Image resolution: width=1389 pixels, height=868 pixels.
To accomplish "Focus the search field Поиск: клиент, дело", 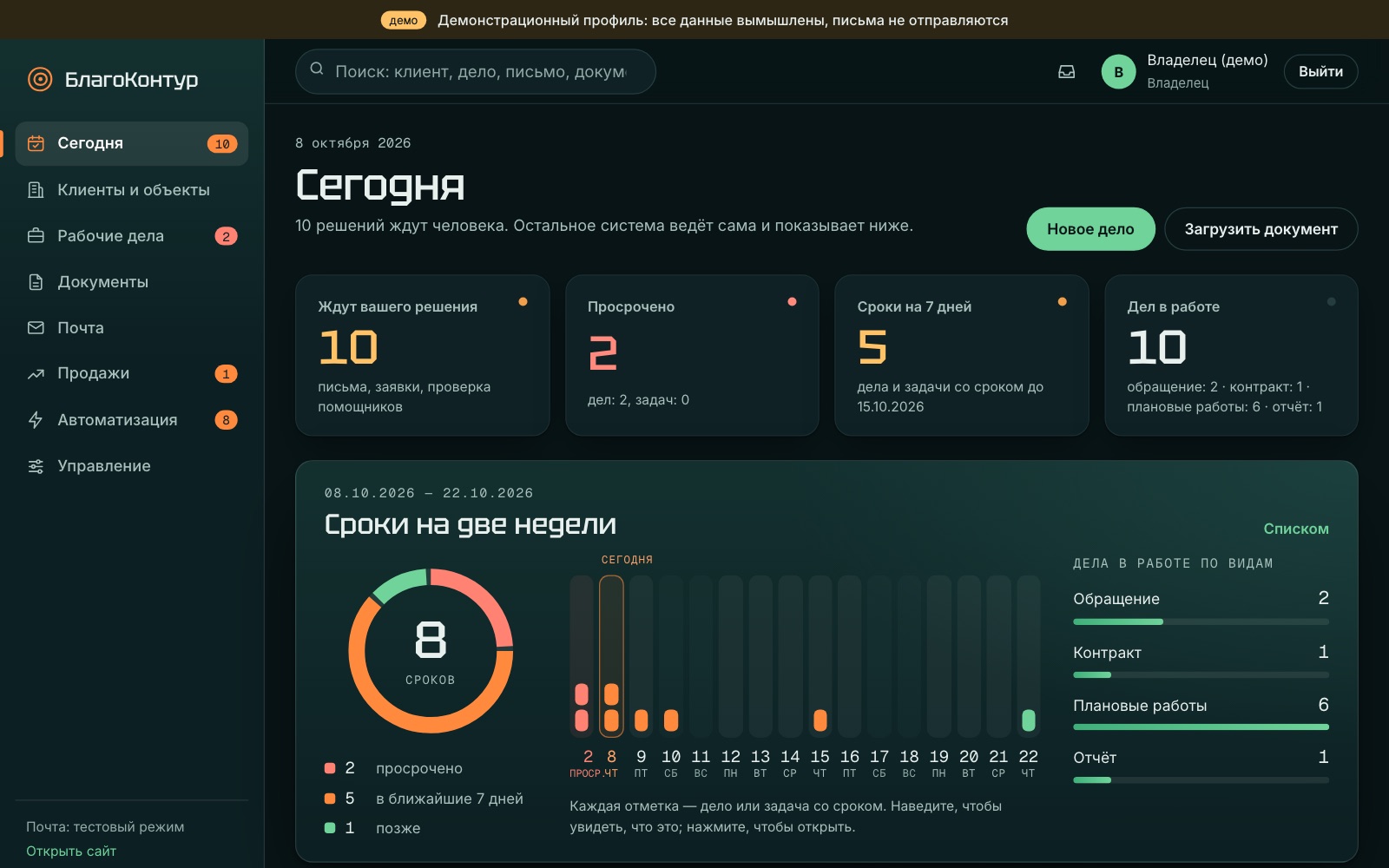I will [476, 71].
